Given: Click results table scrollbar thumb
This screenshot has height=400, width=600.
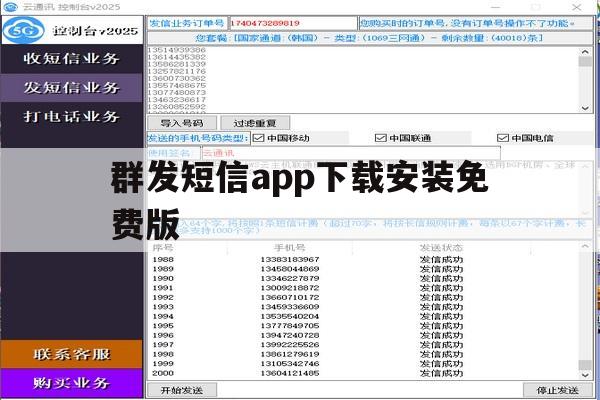Looking at the screenshot, I should [585, 363].
